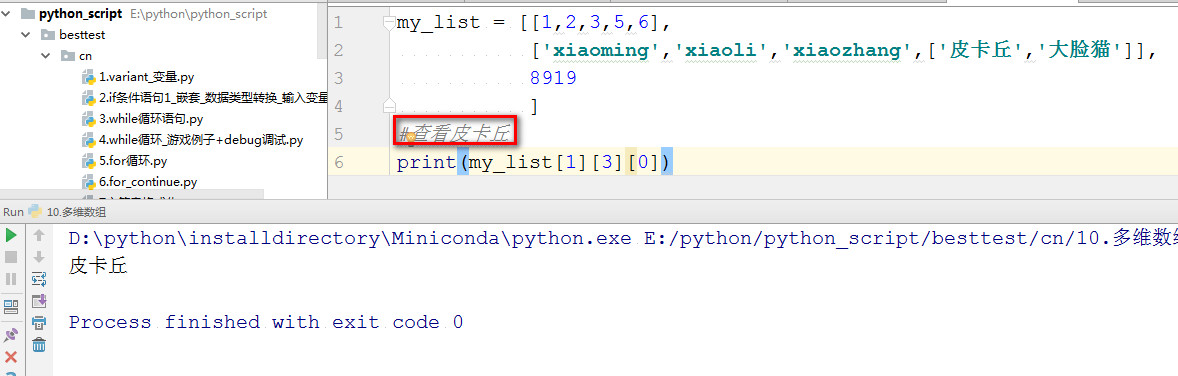Click the Stop process square icon
The height and width of the screenshot is (376, 1178).
tap(11, 257)
